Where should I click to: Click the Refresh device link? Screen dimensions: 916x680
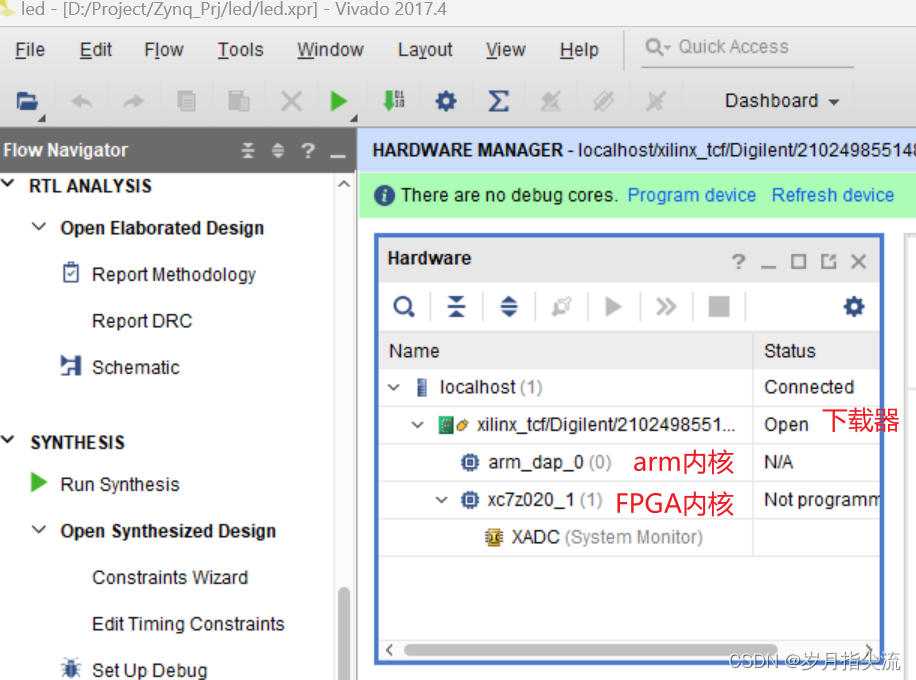(832, 195)
